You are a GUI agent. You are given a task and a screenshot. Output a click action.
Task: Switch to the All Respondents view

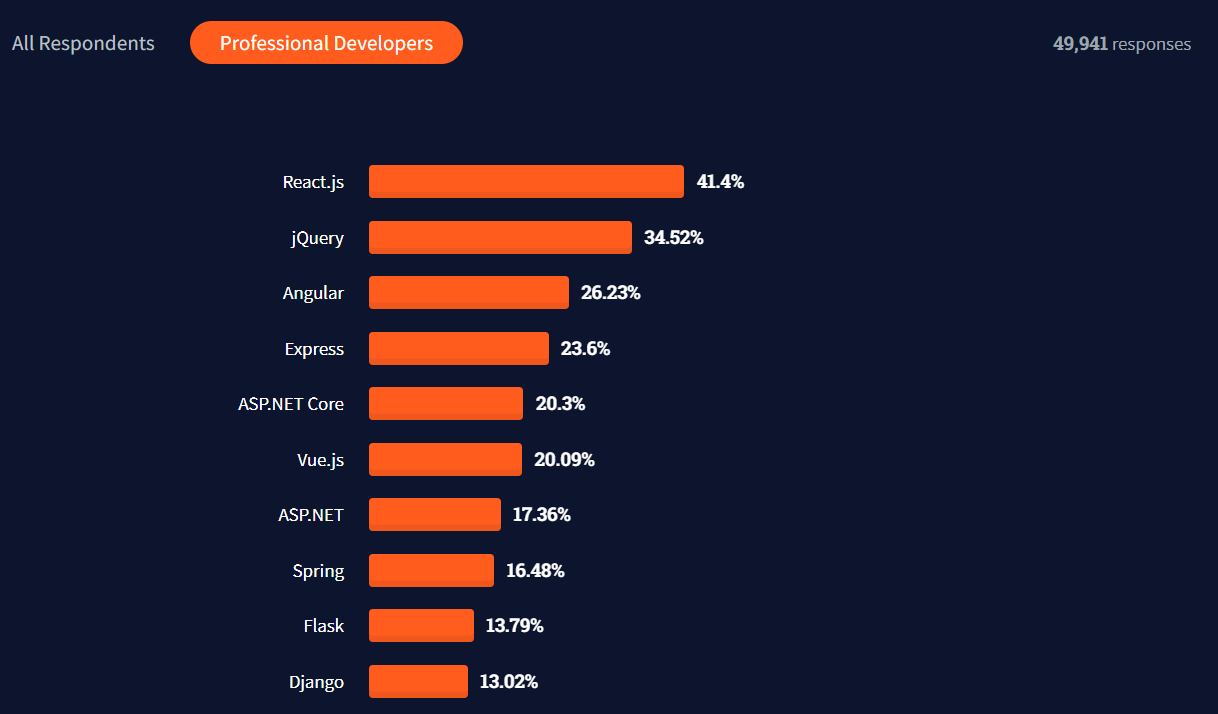[x=83, y=43]
